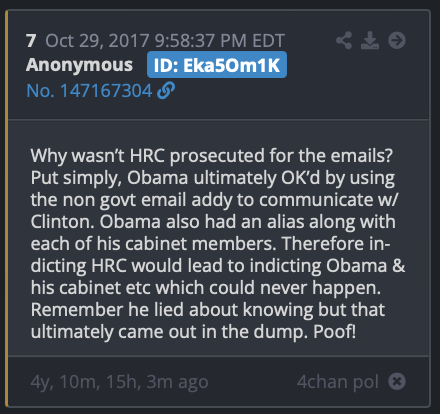440x414 pixels.
Task: Click the 4y, 10m, 15h, 3m ago text
Action: tap(120, 382)
